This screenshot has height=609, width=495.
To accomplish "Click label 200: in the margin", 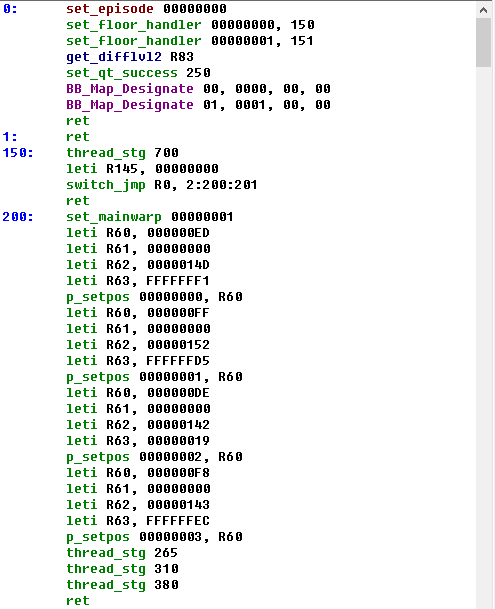I will click(x=18, y=217).
